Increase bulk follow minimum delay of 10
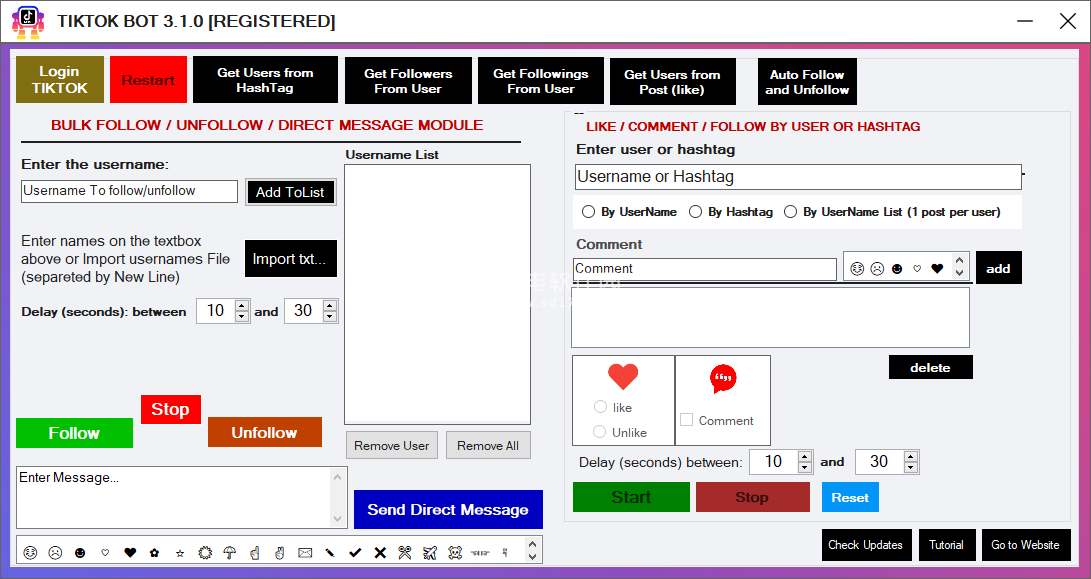Image resolution: width=1091 pixels, height=579 pixels. click(242, 305)
